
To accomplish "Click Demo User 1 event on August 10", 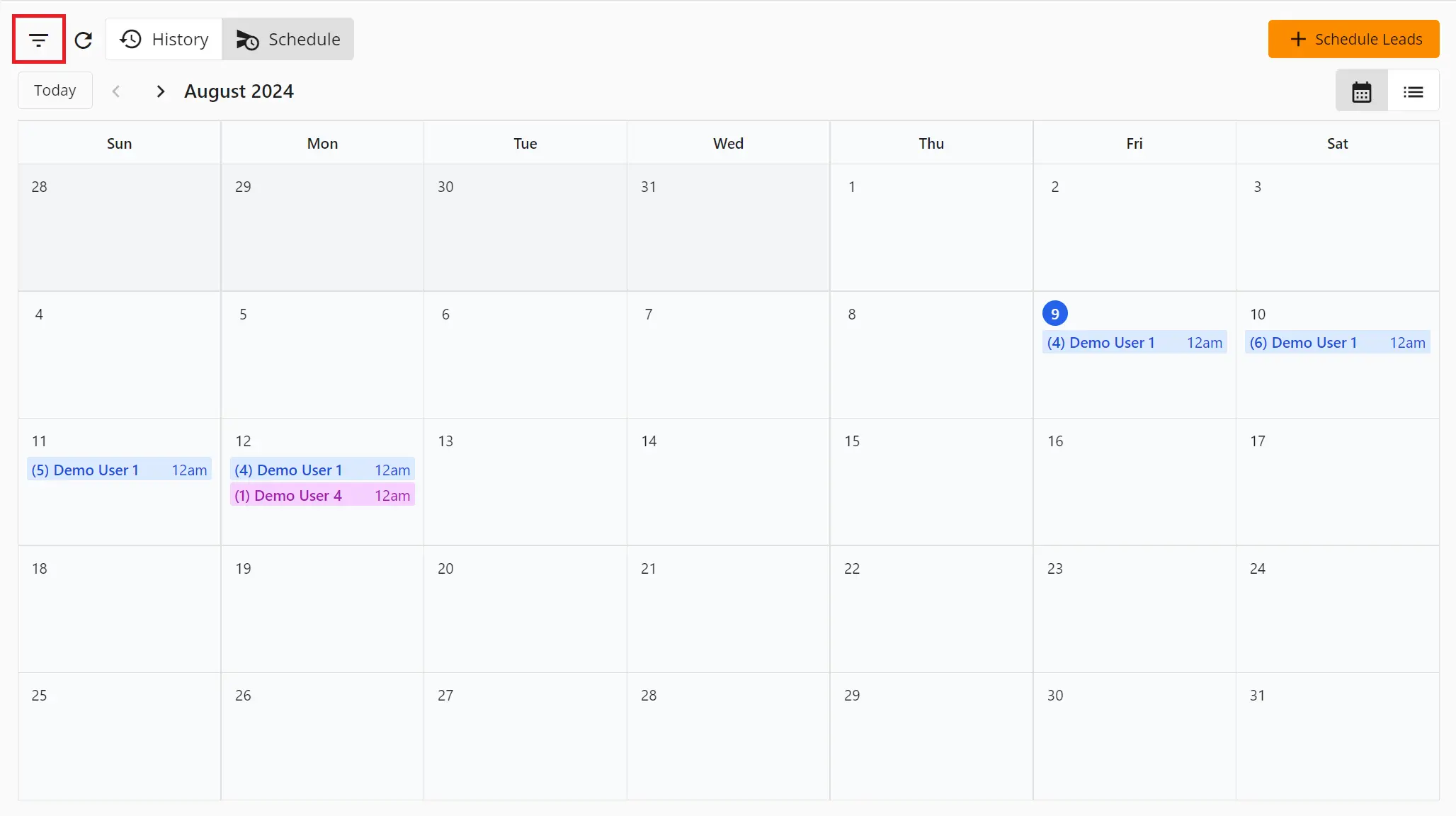I will click(x=1338, y=342).
